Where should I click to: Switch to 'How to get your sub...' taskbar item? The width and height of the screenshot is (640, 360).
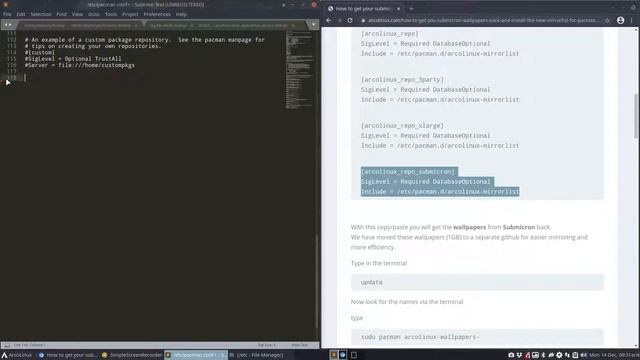point(68,355)
